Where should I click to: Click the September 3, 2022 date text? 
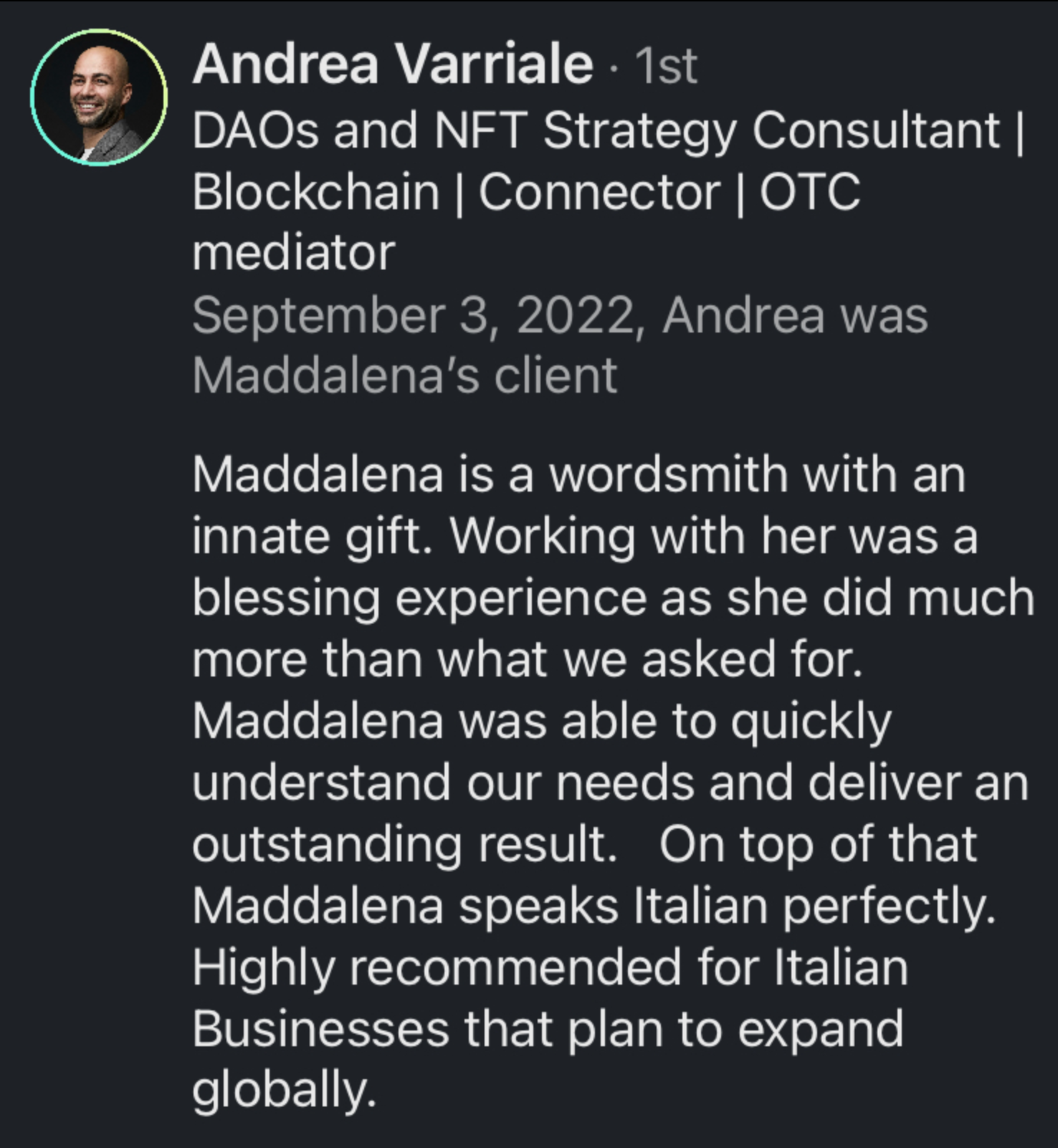[x=413, y=315]
